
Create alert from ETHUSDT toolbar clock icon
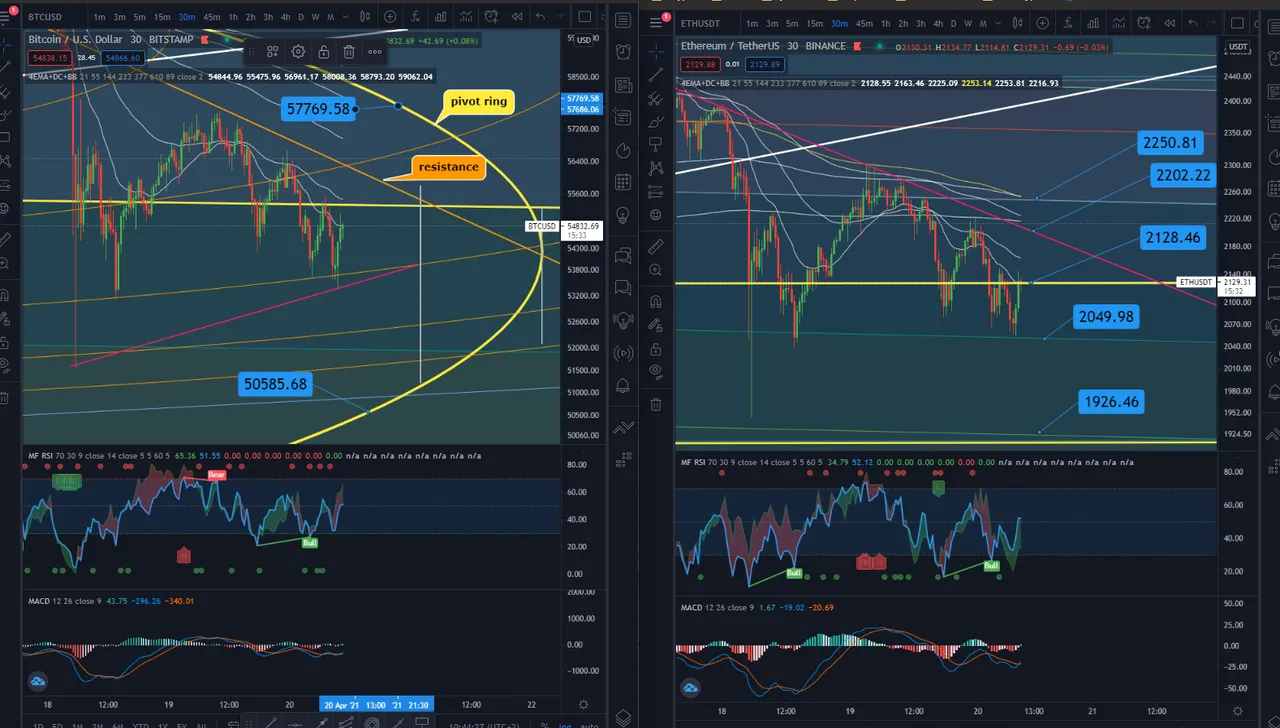1144,23
